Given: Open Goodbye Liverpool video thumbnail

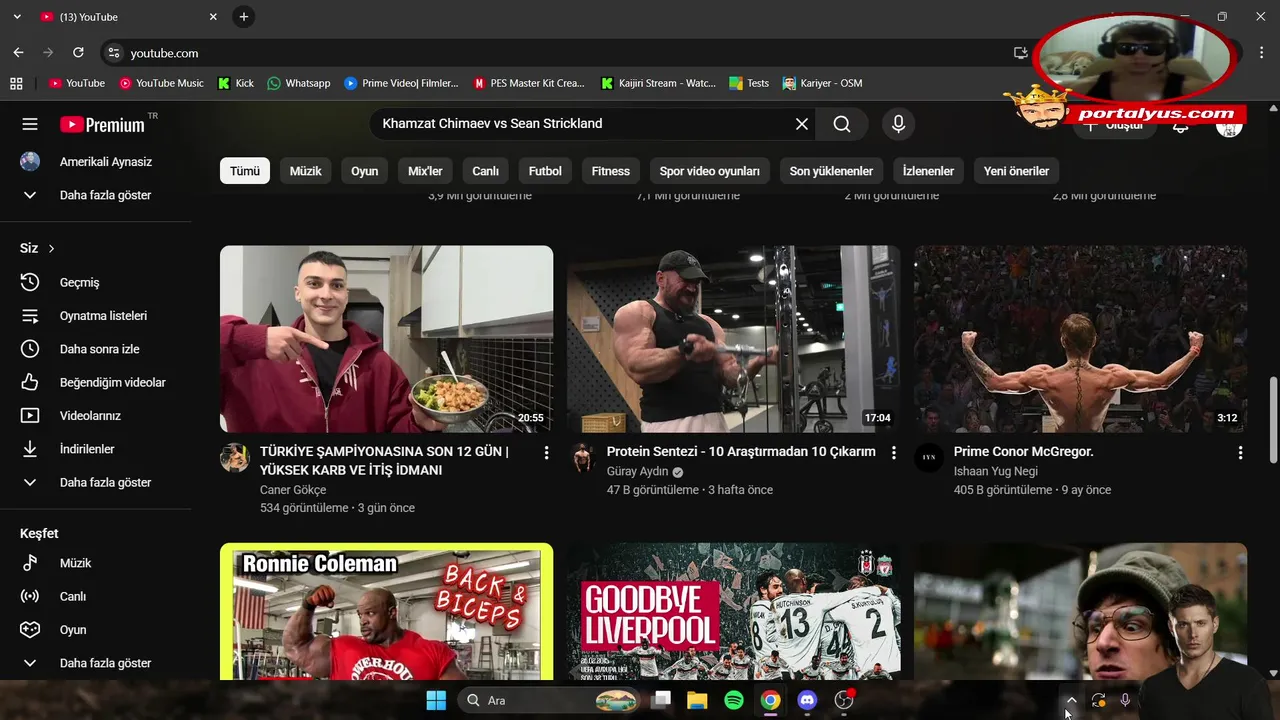Looking at the screenshot, I should click(x=733, y=611).
